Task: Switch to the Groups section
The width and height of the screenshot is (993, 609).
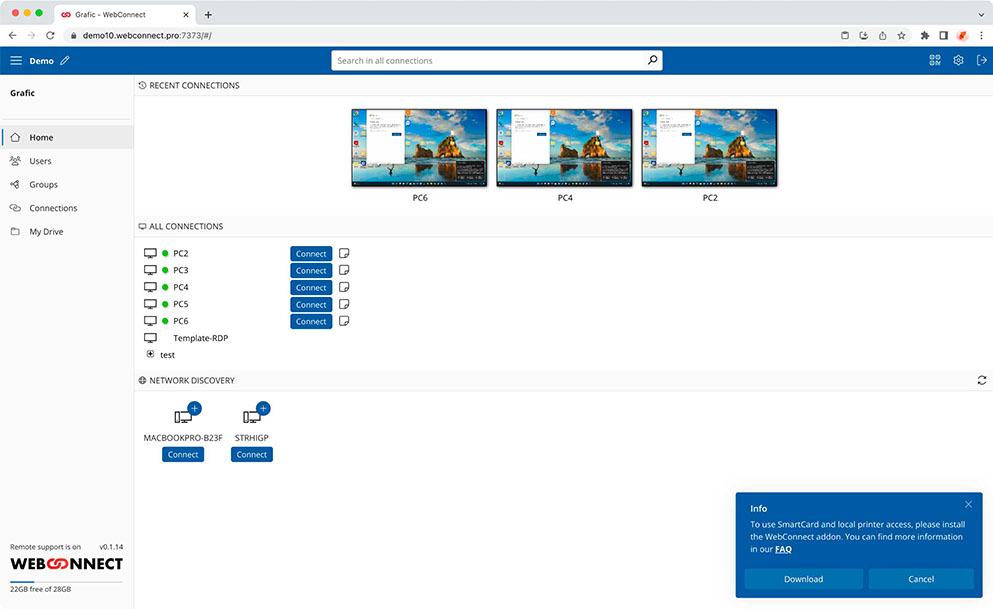Action: point(40,184)
